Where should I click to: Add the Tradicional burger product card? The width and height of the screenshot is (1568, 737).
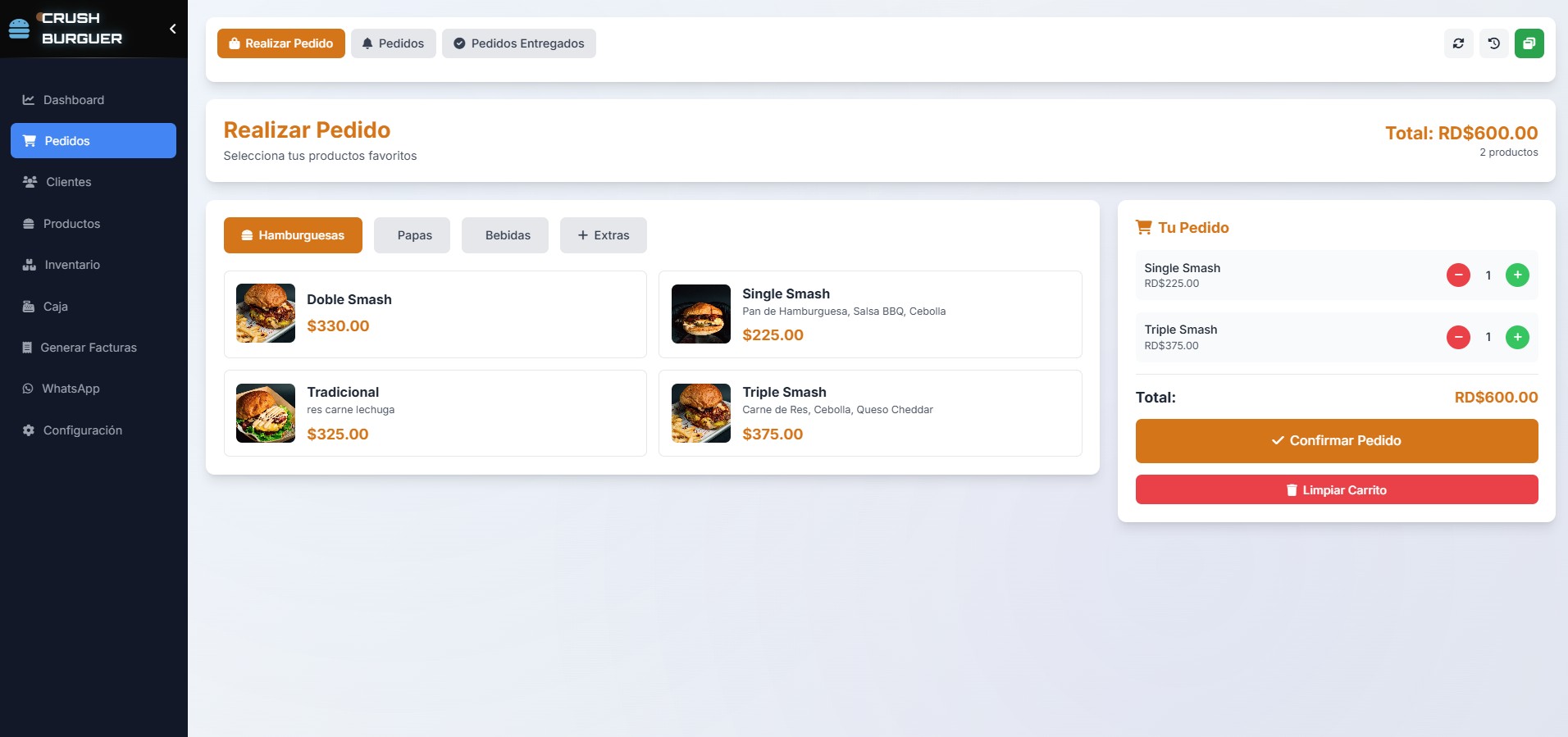[x=435, y=413]
